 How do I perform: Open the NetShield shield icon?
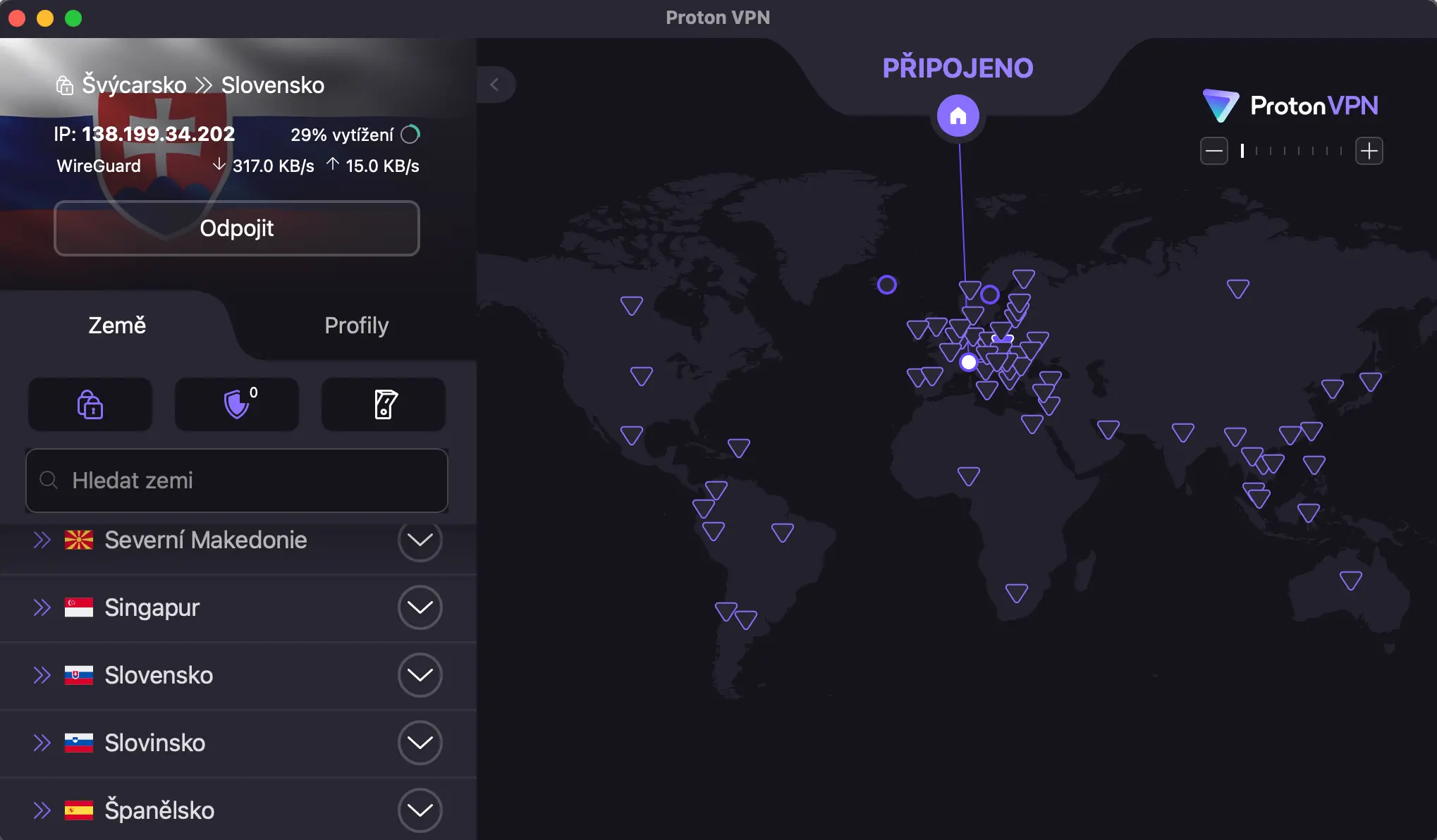(x=236, y=404)
